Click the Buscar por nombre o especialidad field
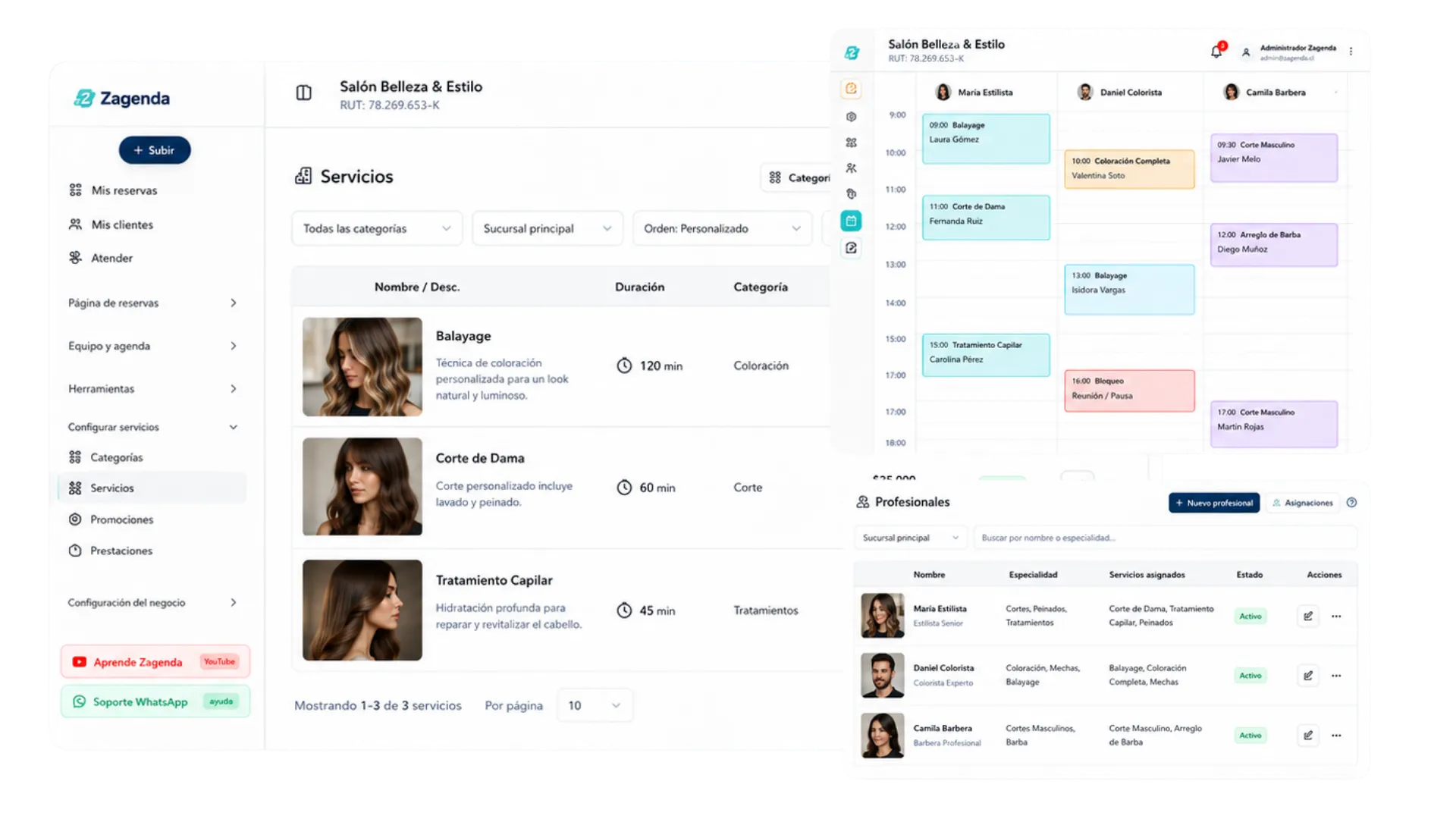1456x819 pixels. [x=1165, y=538]
